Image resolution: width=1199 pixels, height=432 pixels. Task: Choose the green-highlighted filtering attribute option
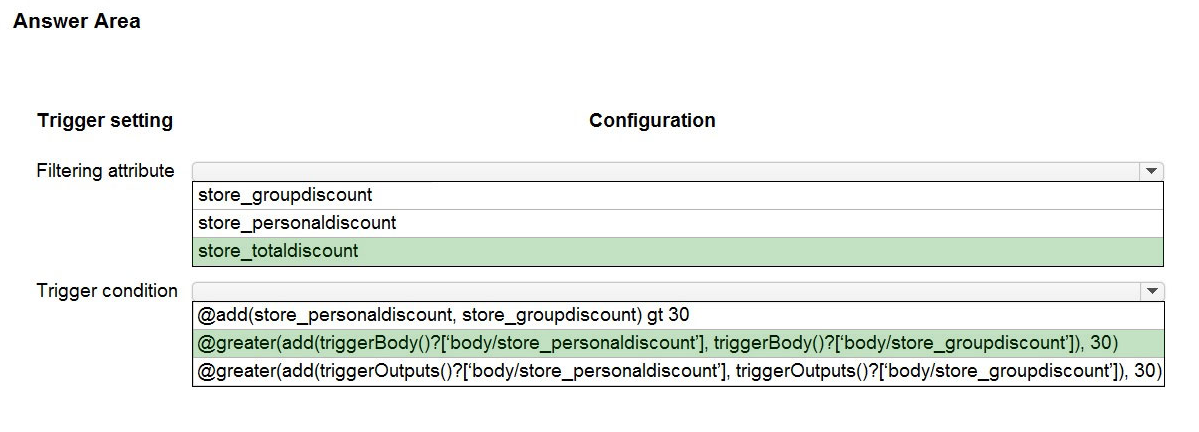278,251
